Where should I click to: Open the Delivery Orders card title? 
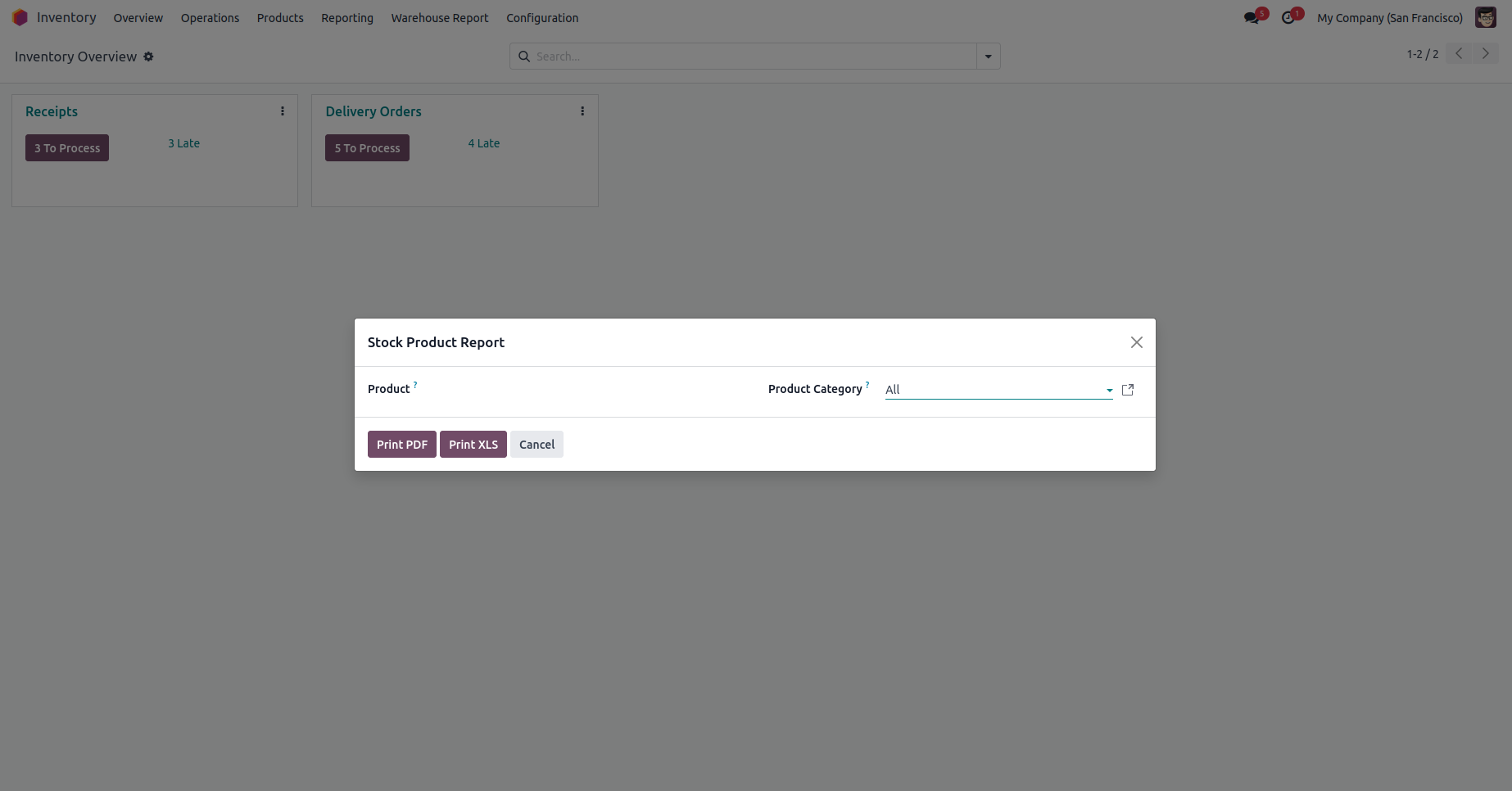click(373, 111)
